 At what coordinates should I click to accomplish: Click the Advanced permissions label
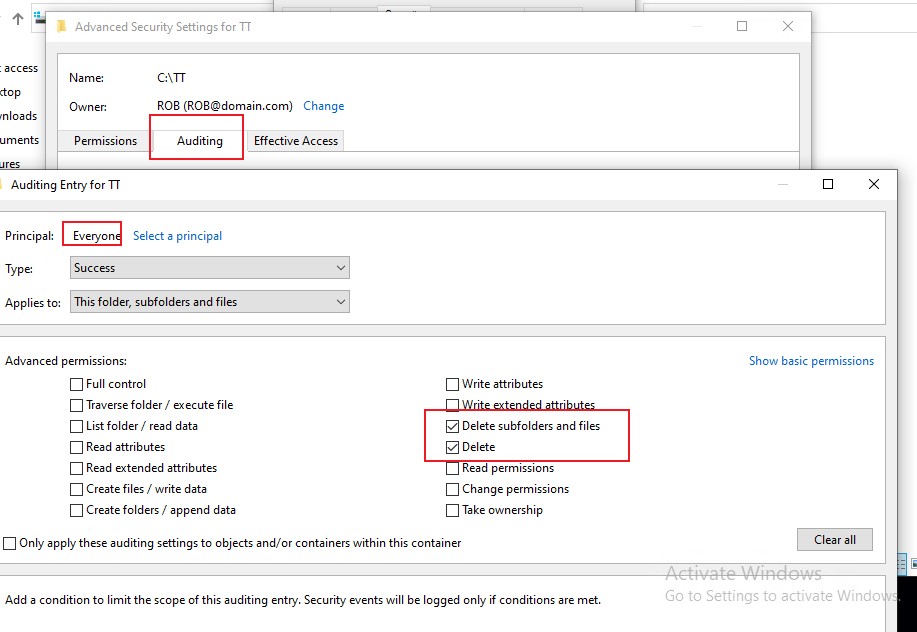pos(66,361)
